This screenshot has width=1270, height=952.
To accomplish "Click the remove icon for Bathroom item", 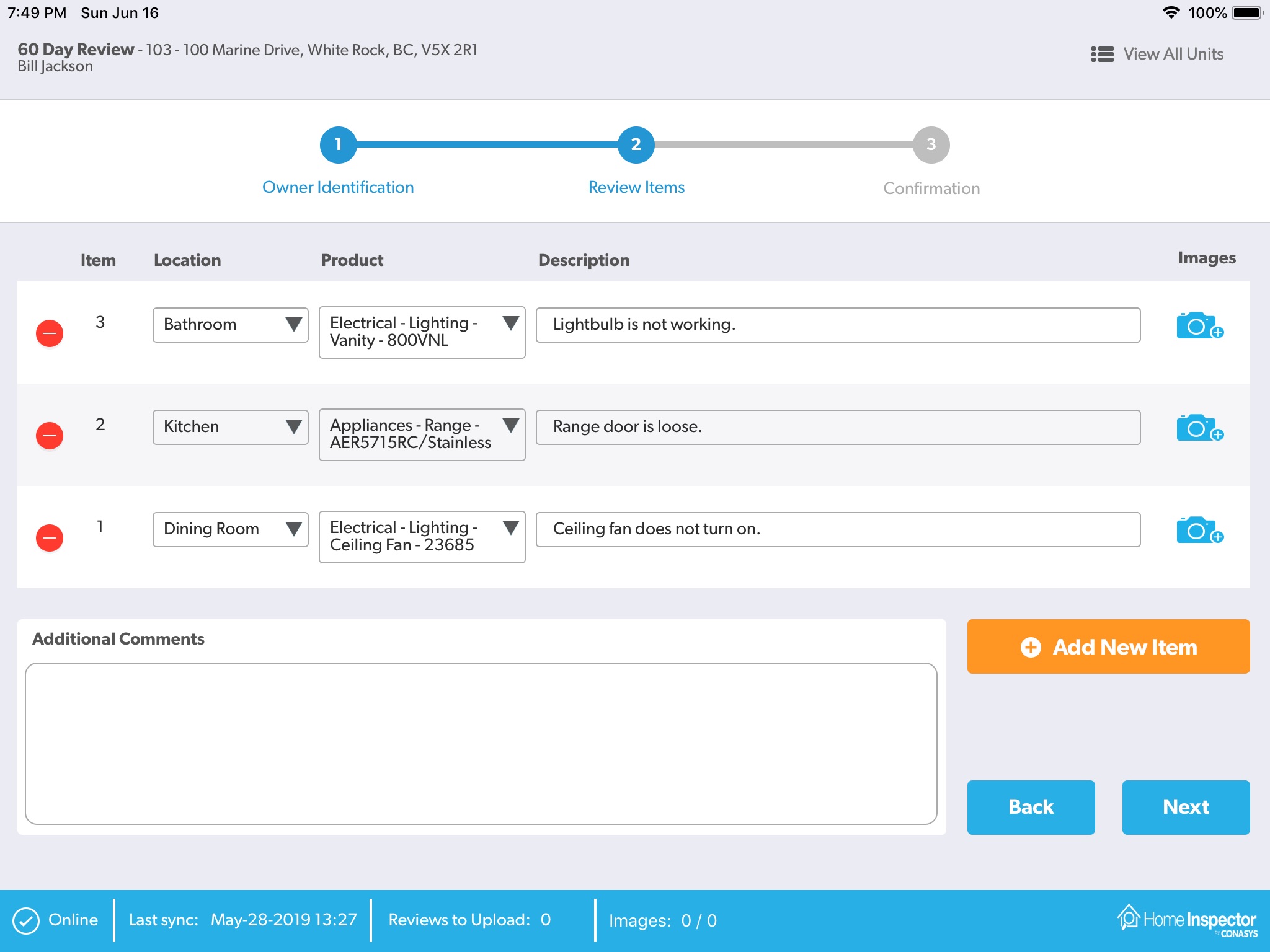I will point(49,332).
